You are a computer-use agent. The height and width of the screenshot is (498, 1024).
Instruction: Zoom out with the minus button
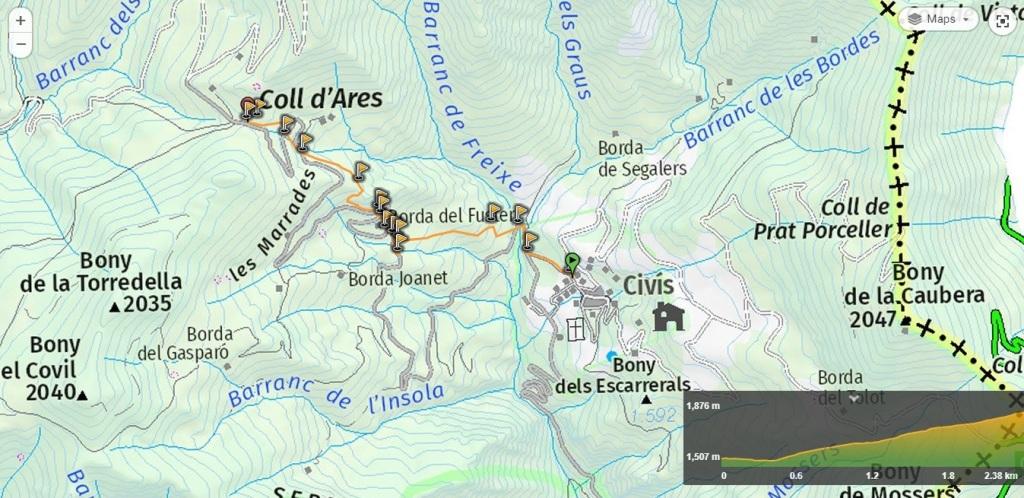20,44
